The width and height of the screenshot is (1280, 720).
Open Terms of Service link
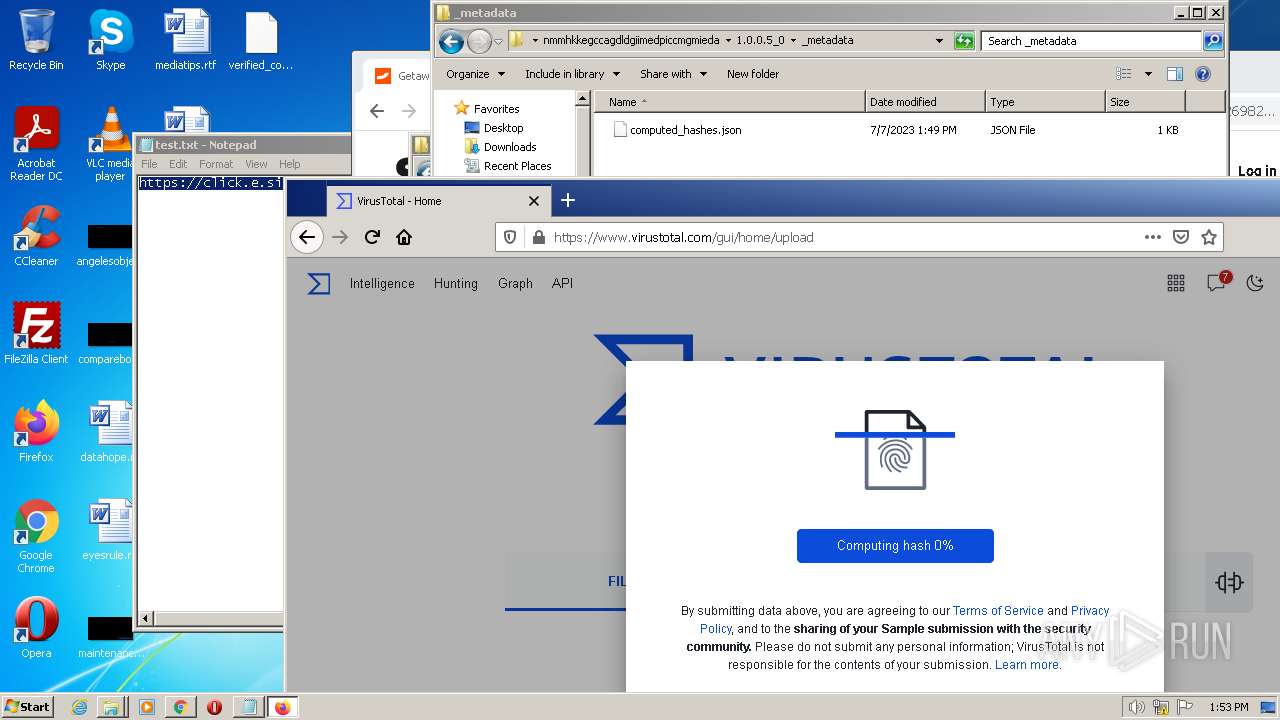(x=998, y=611)
